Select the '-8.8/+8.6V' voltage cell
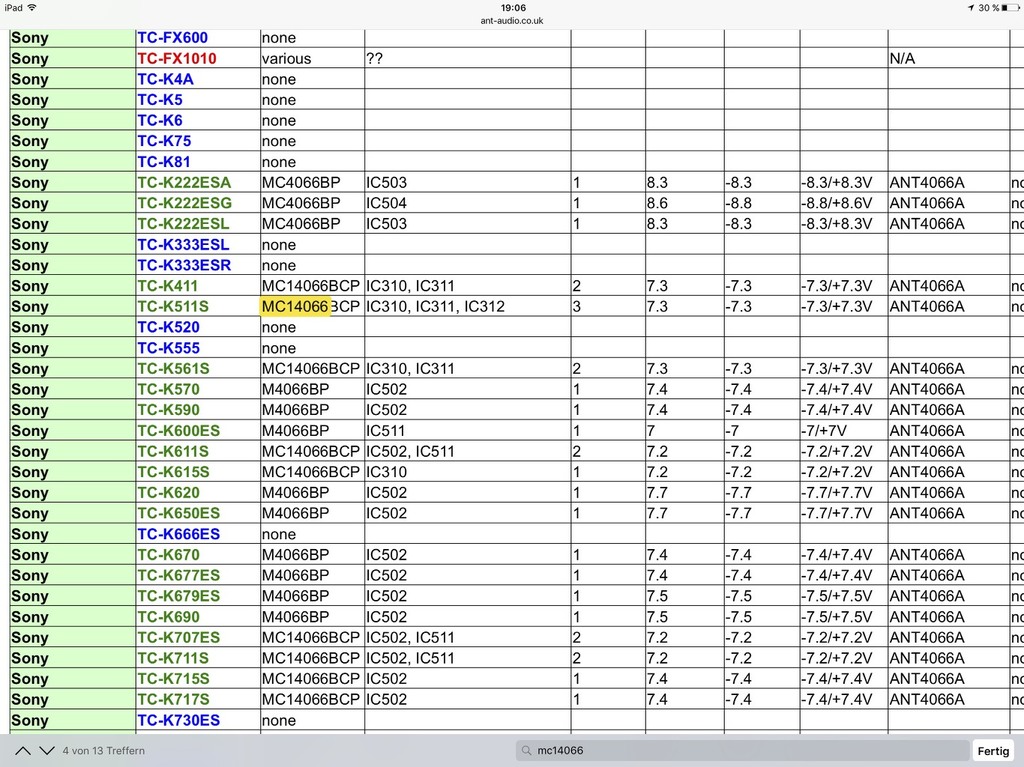This screenshot has width=1024, height=767. pyautogui.click(x=844, y=203)
